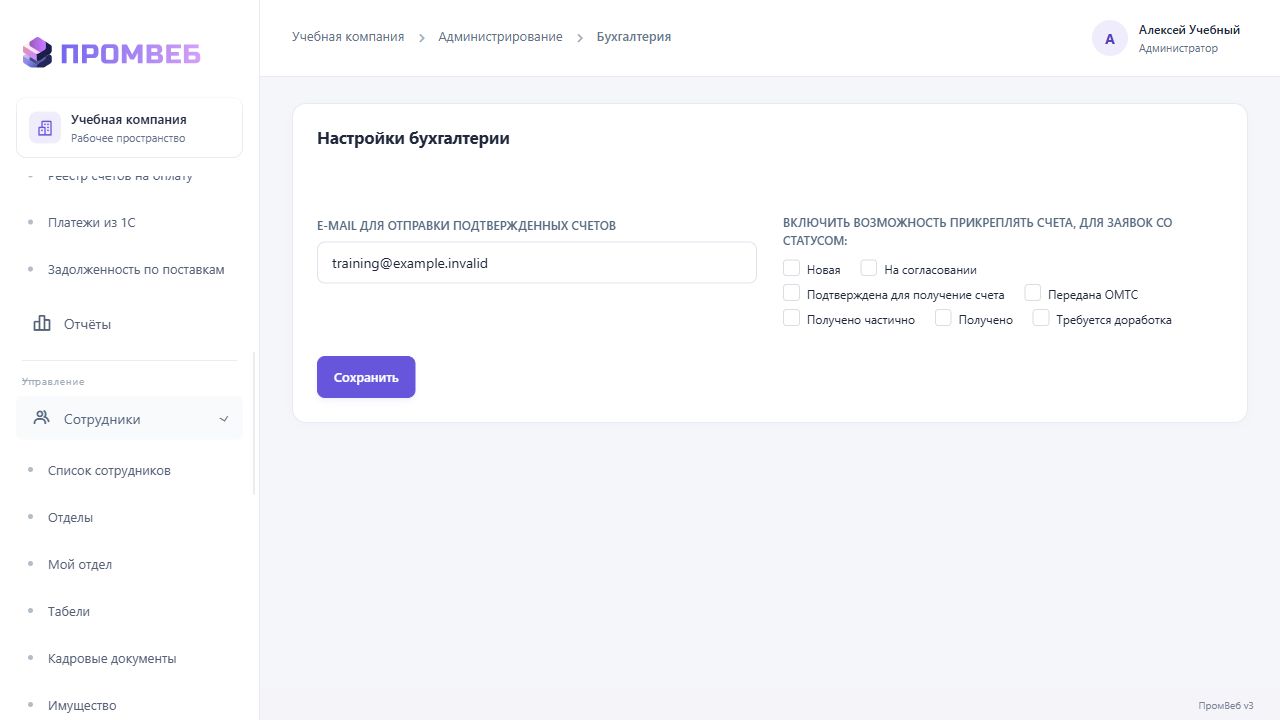The image size is (1280, 720).
Task: Check the Требуется доработка checkbox
Action: 1041,318
